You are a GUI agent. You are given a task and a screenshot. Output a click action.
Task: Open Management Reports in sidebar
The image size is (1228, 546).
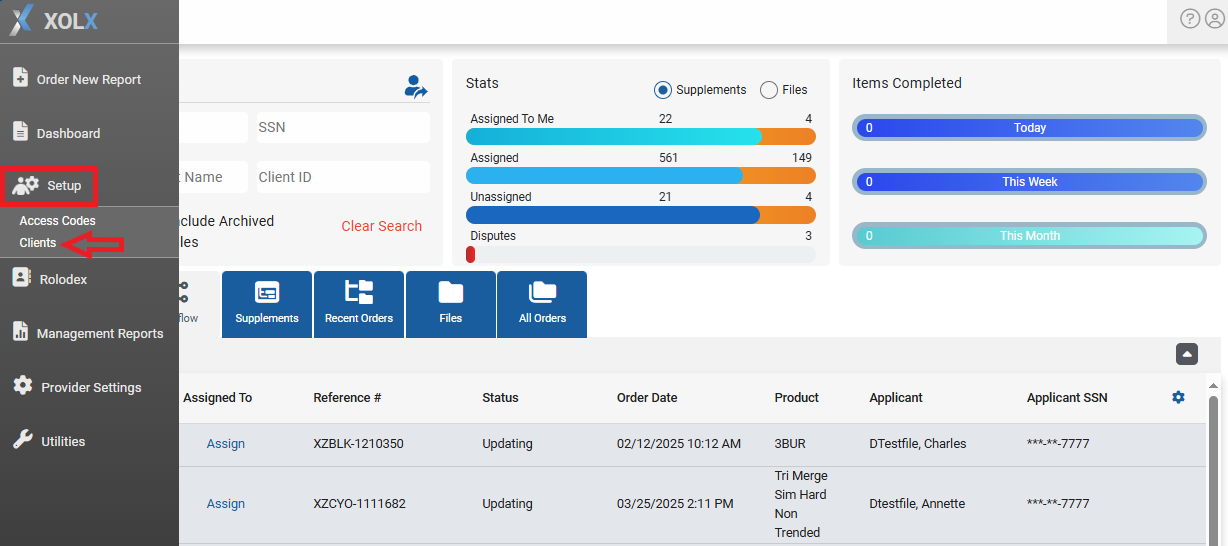point(100,334)
